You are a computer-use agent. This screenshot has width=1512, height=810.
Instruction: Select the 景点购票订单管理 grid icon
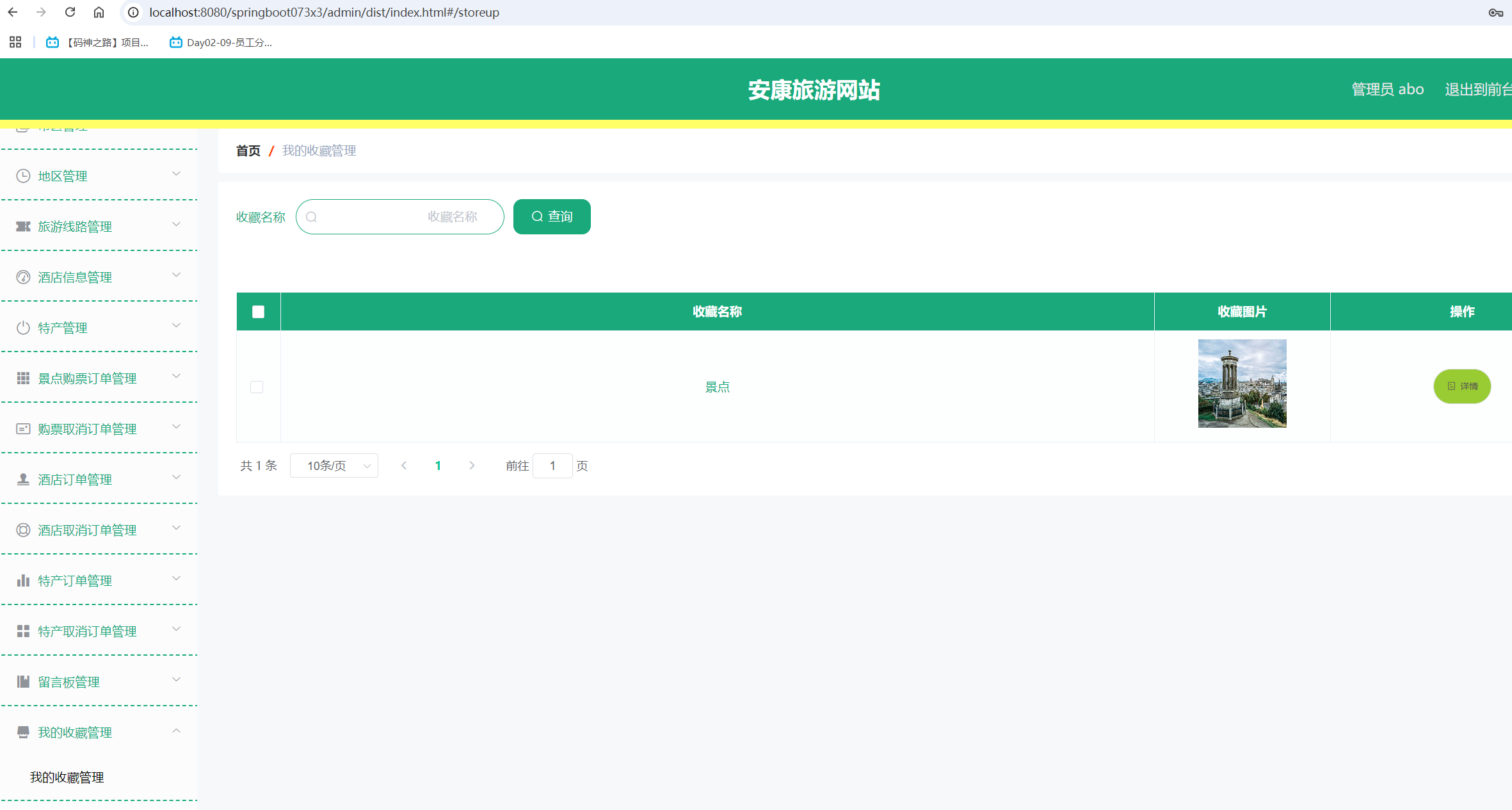pos(23,378)
